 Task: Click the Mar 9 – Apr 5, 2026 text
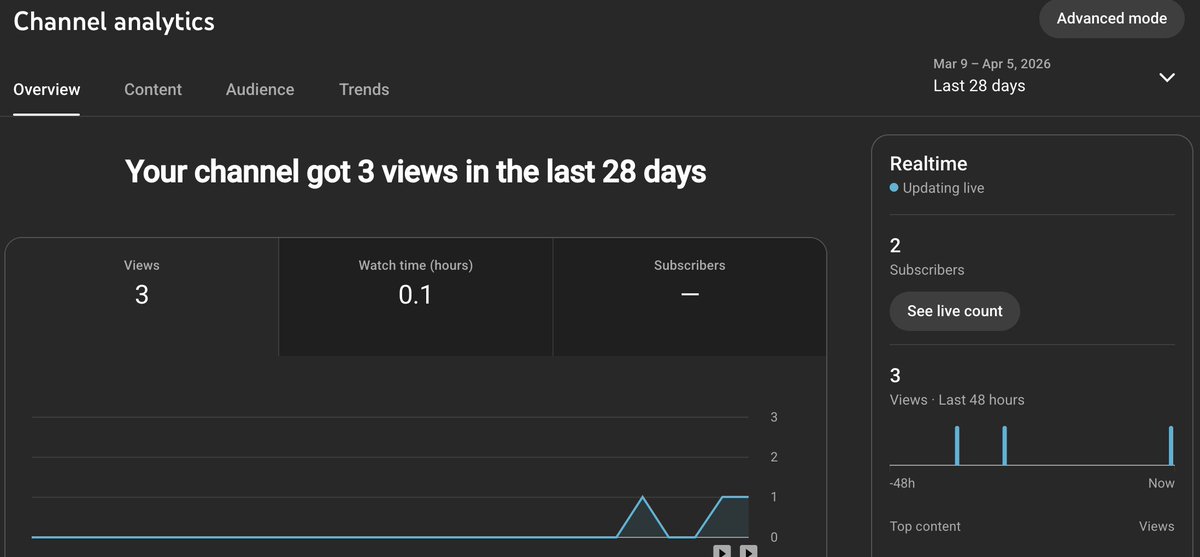tap(992, 63)
